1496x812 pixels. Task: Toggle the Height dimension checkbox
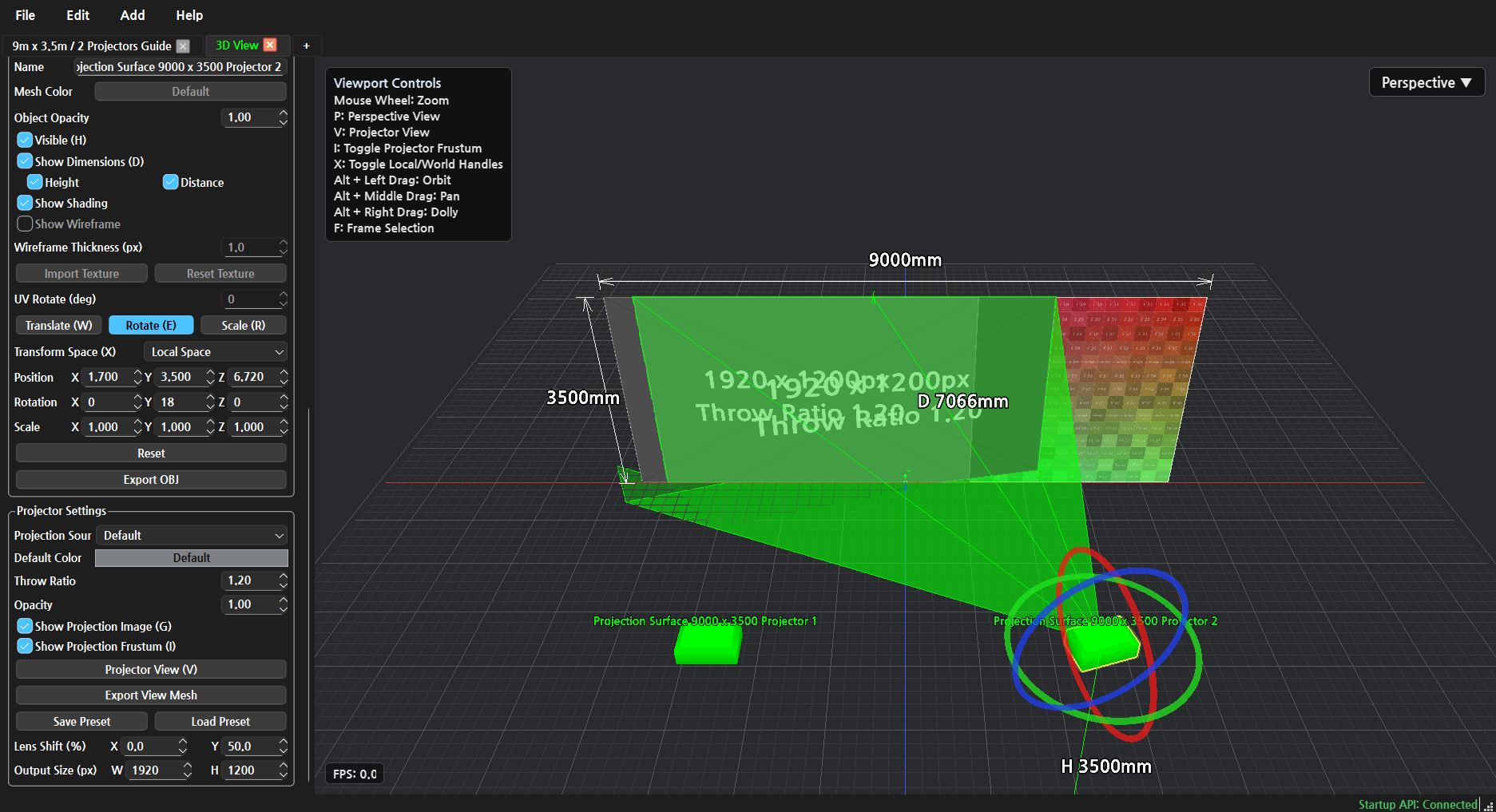pyautogui.click(x=35, y=182)
